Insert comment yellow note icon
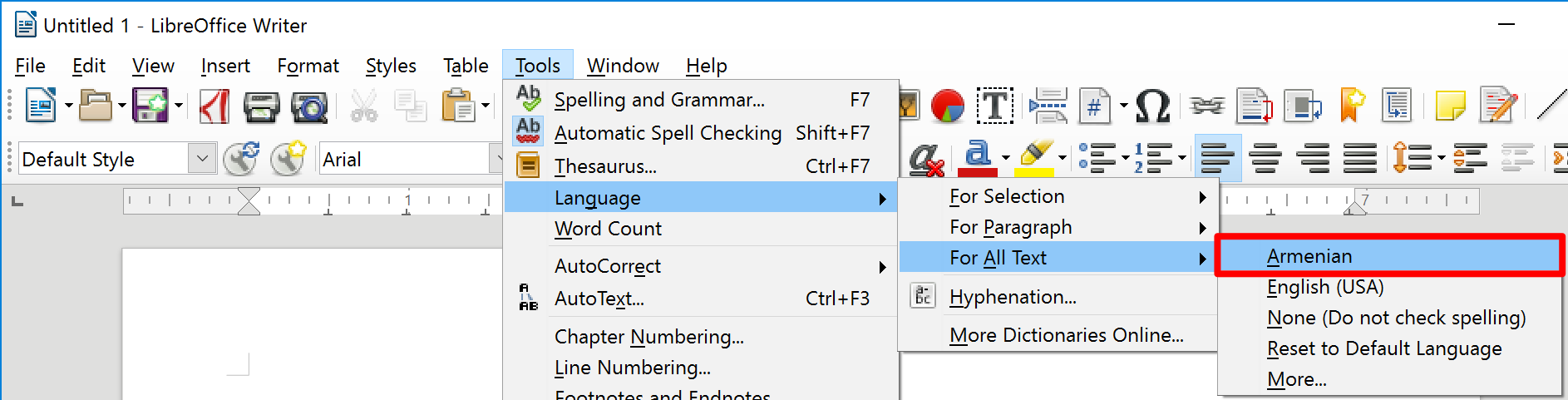Image resolution: width=1568 pixels, height=400 pixels. pos(1450,106)
